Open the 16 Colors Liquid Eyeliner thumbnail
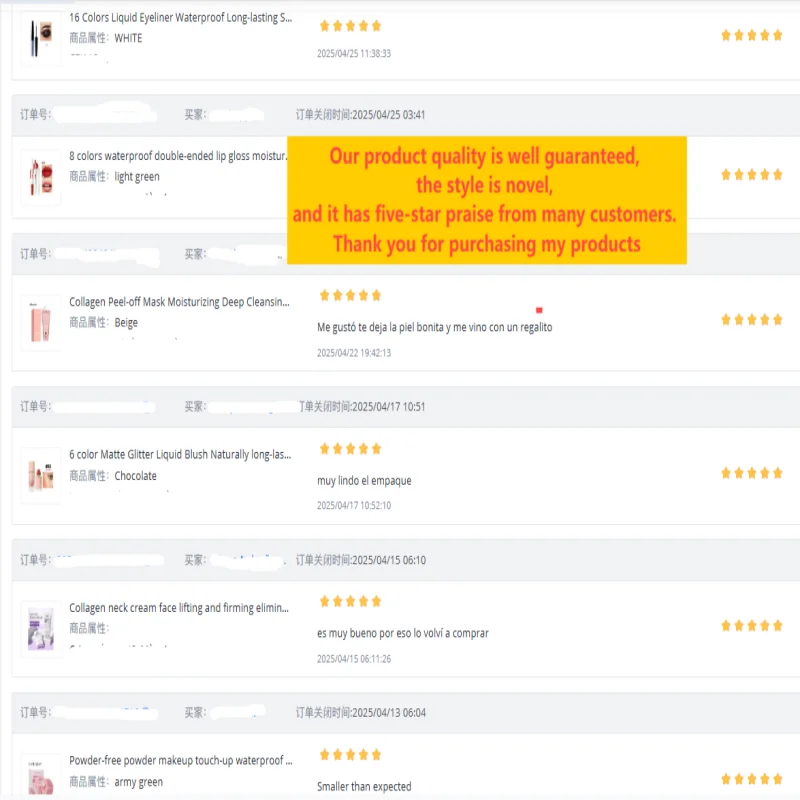 click(41, 38)
